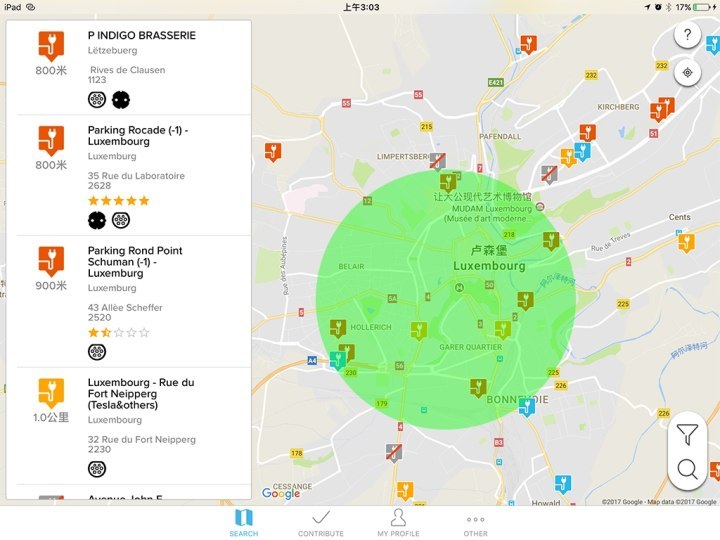Select the yellow charger pin near Cents

pyautogui.click(x=686, y=243)
